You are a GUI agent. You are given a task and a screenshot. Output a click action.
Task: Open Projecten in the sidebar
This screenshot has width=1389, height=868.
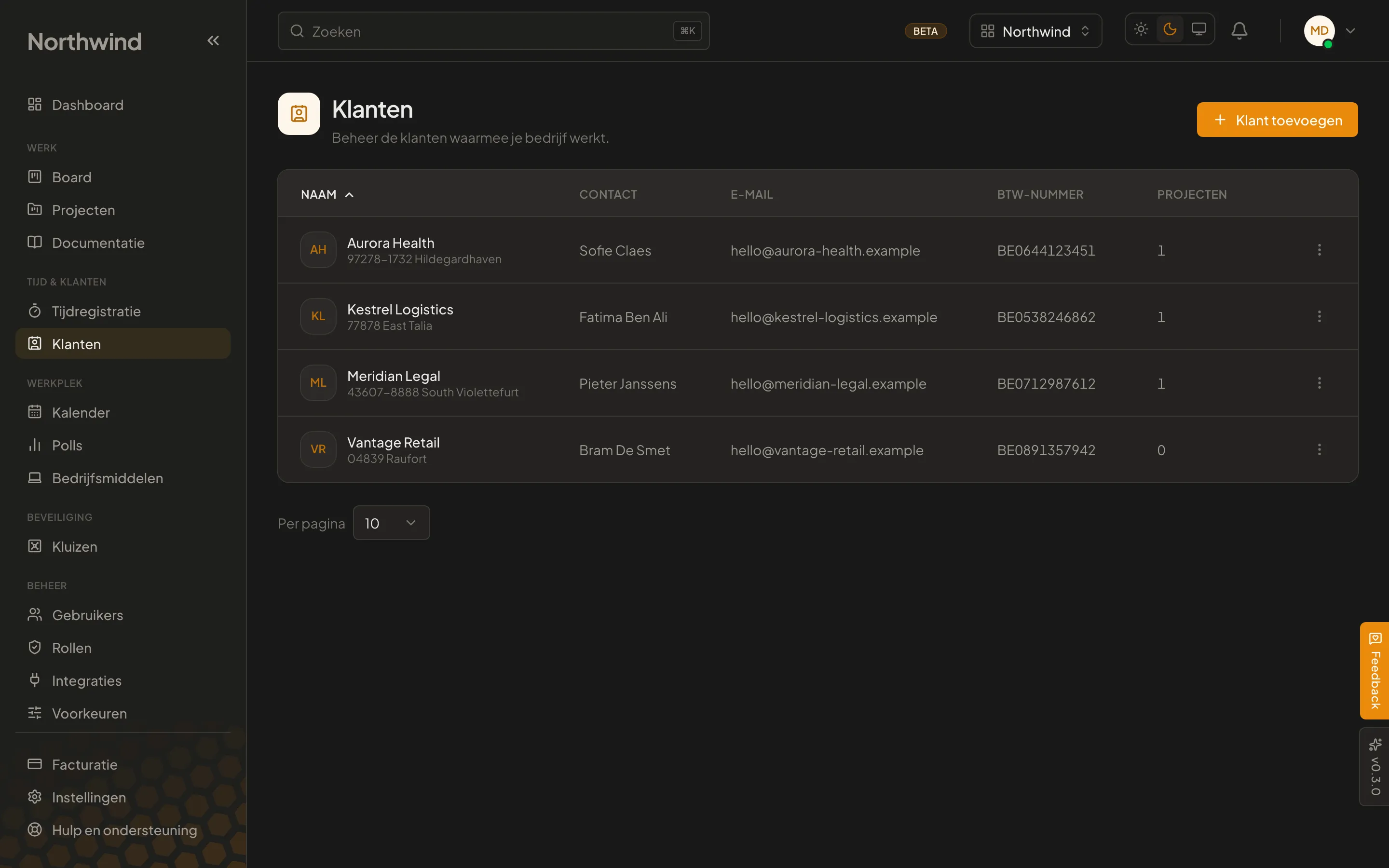point(123,210)
